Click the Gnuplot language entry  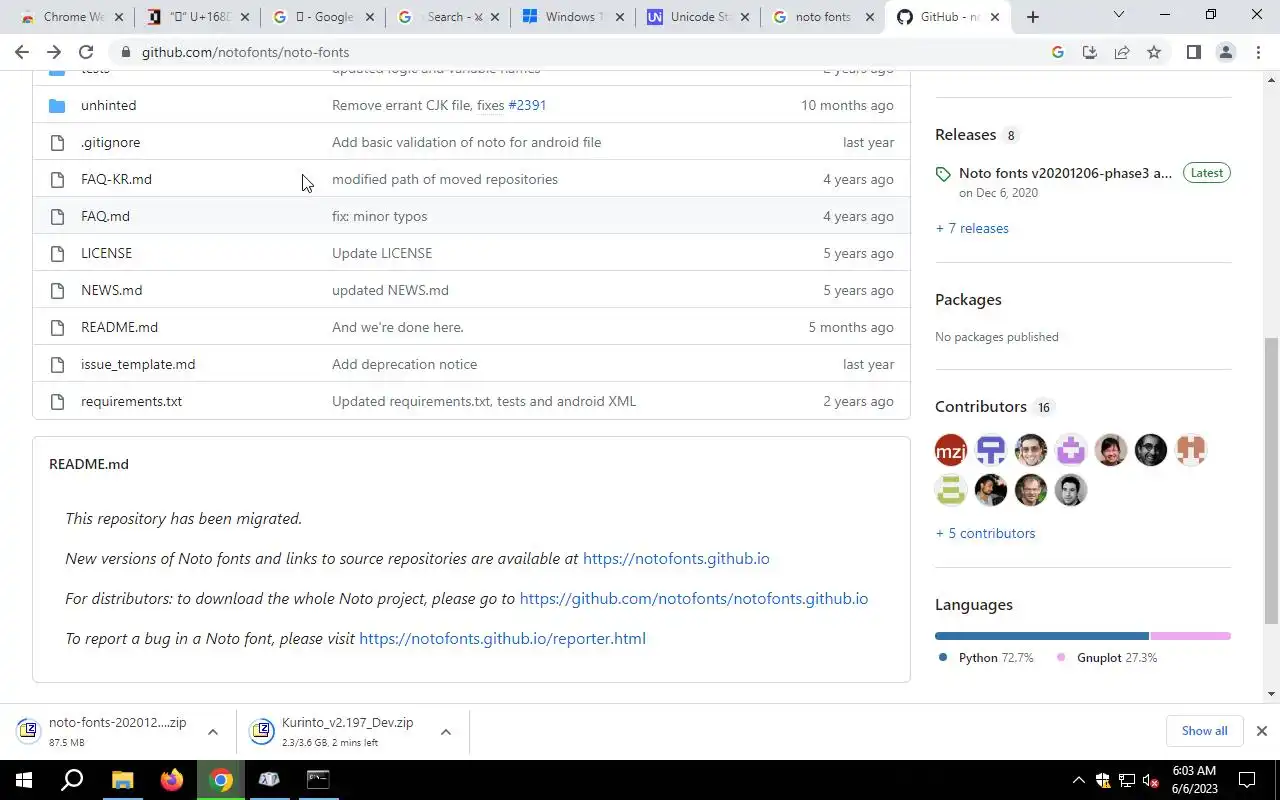[1107, 657]
